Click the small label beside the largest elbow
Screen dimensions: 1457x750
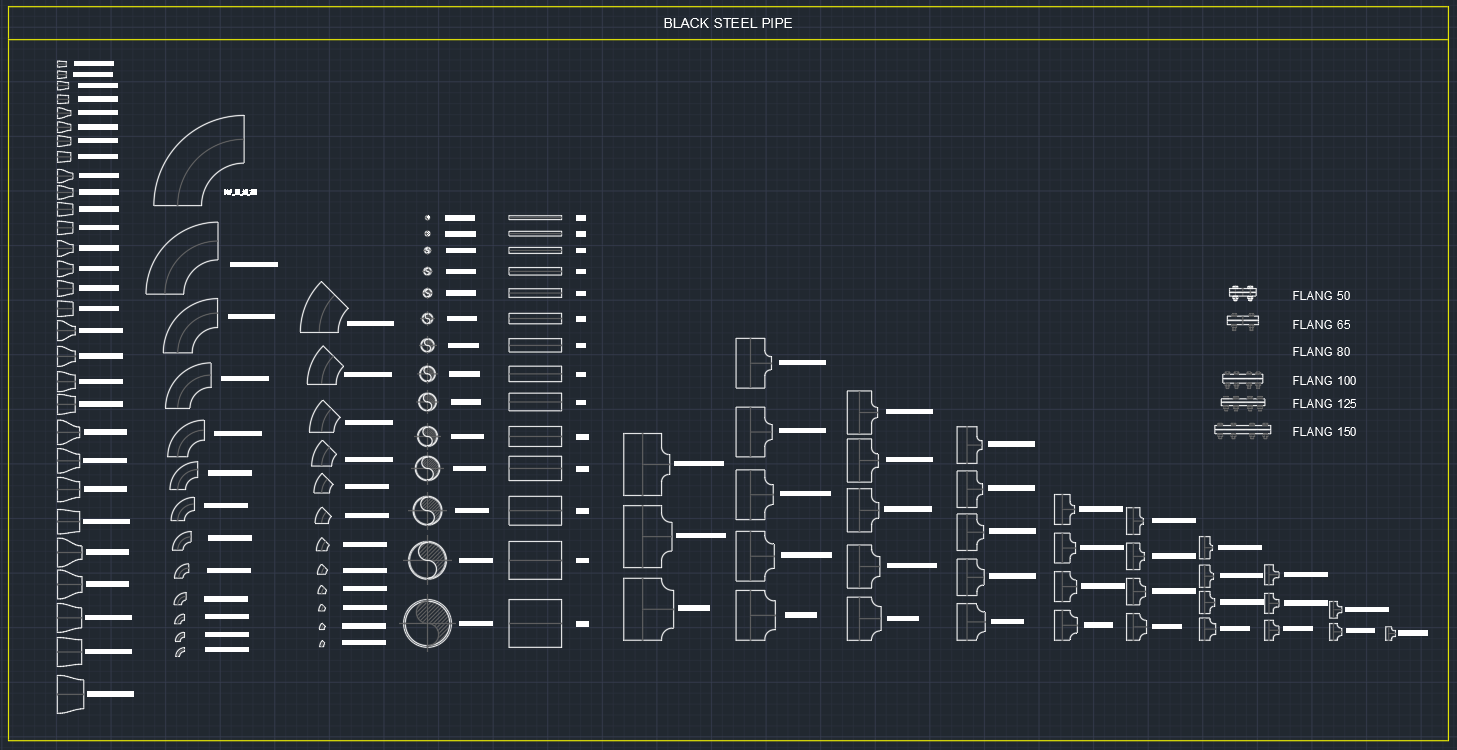(240, 192)
